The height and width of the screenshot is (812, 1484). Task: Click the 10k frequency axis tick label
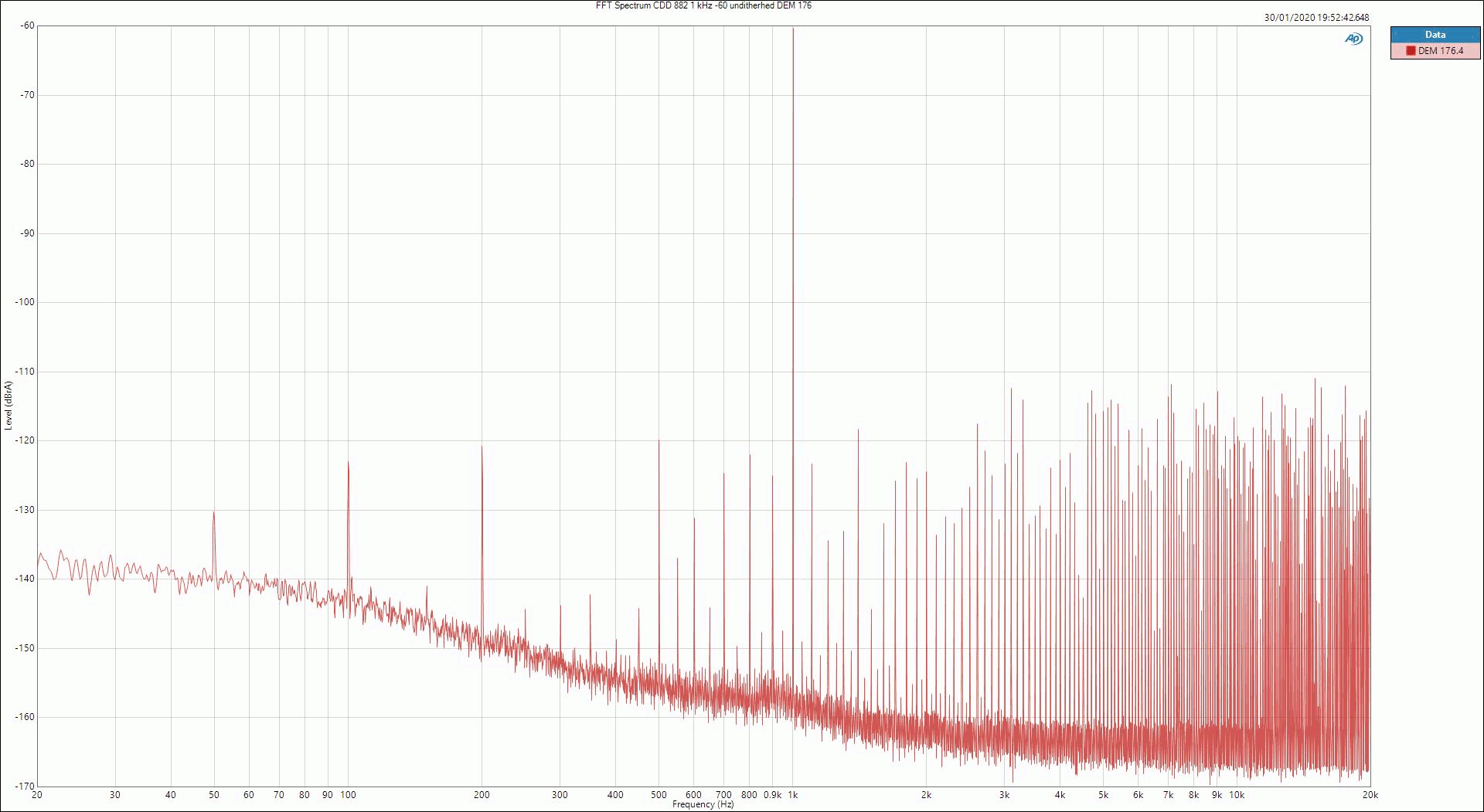[1237, 795]
